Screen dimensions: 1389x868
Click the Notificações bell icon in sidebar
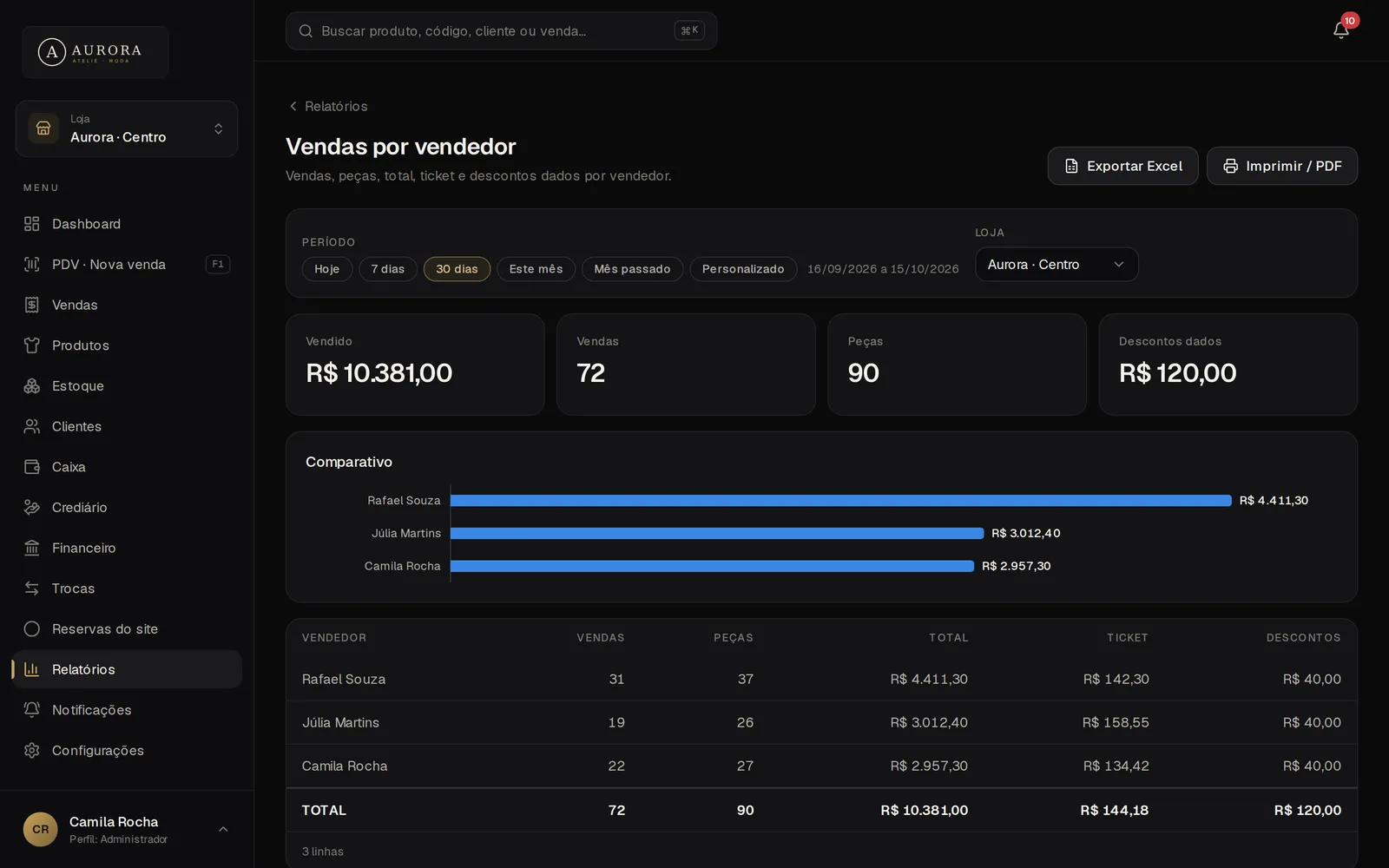[x=32, y=710]
